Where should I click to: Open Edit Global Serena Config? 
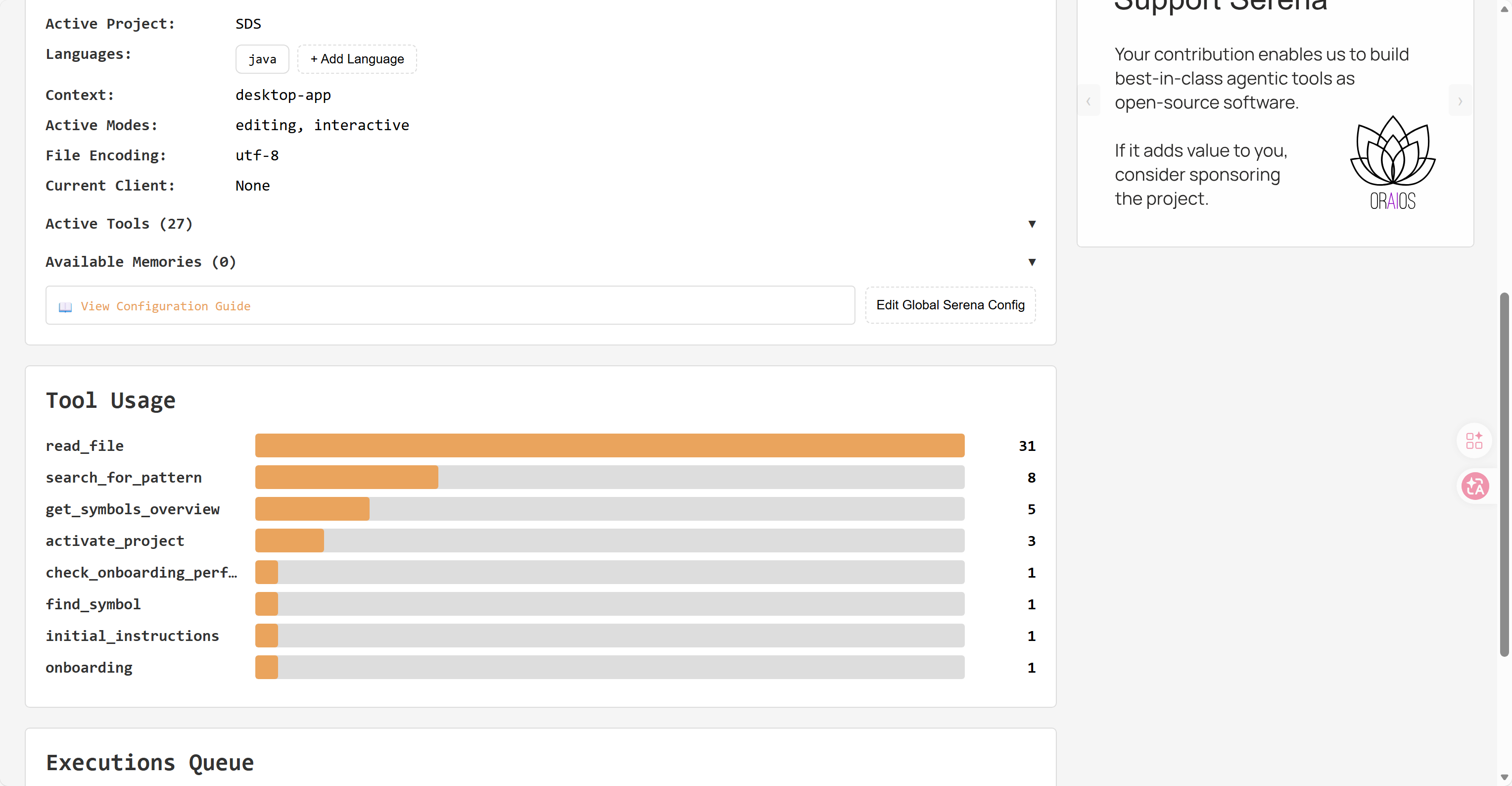click(950, 305)
